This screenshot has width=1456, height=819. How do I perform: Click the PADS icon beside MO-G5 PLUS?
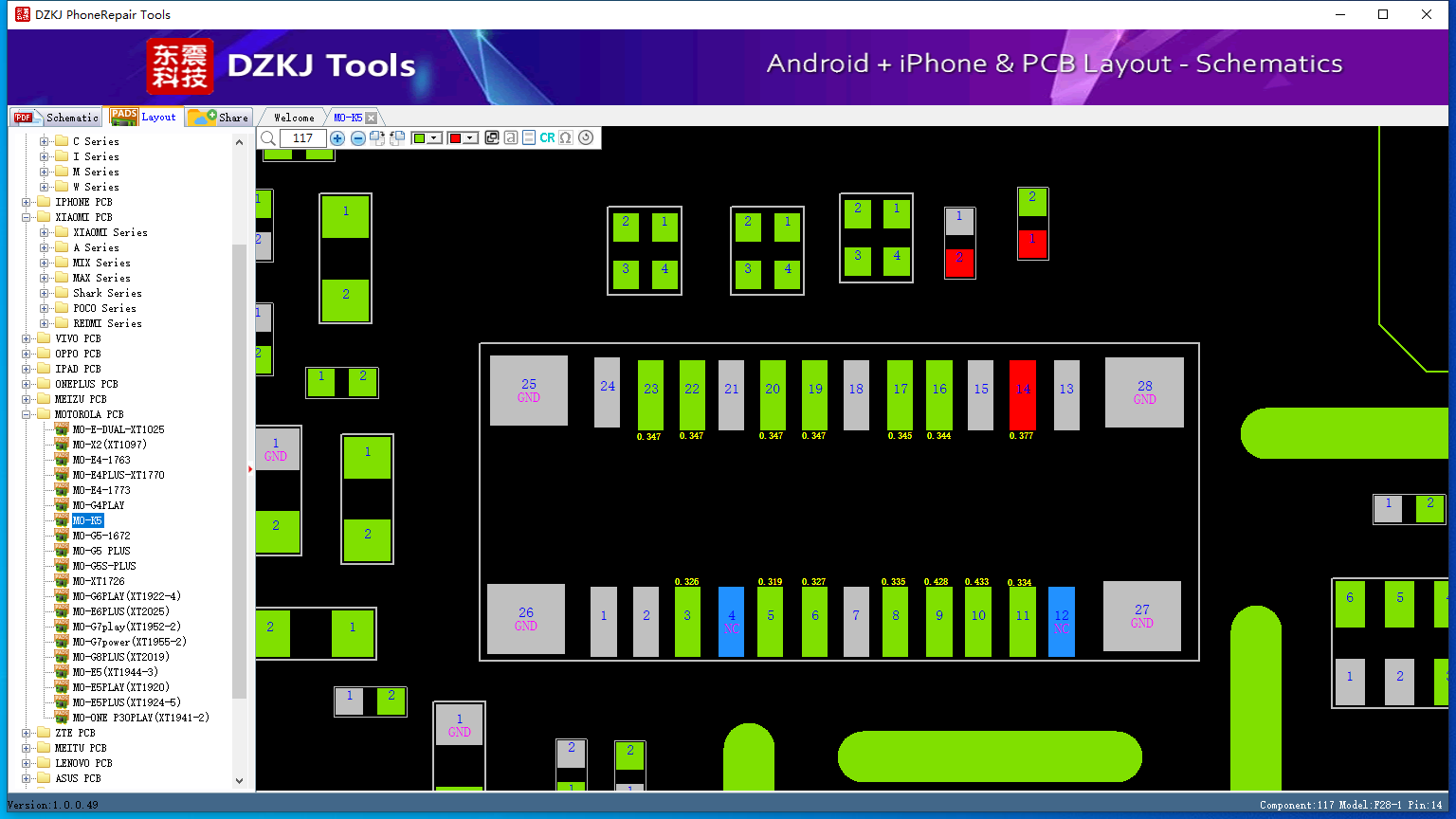pos(62,550)
